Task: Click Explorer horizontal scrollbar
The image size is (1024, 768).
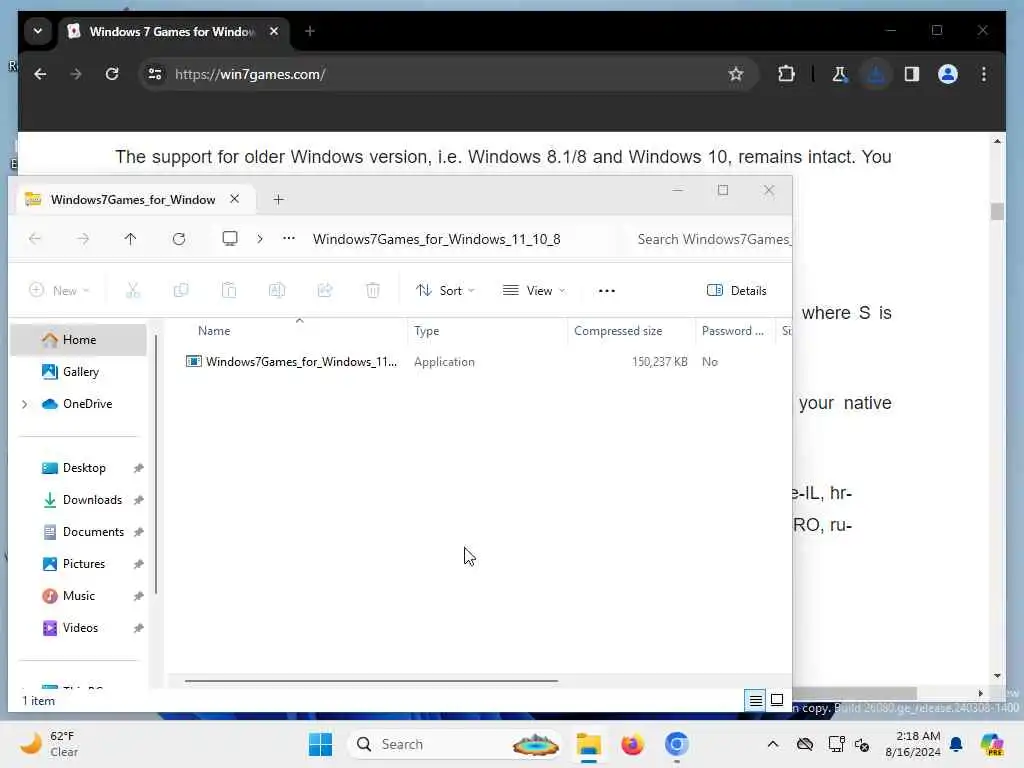Action: click(x=371, y=680)
